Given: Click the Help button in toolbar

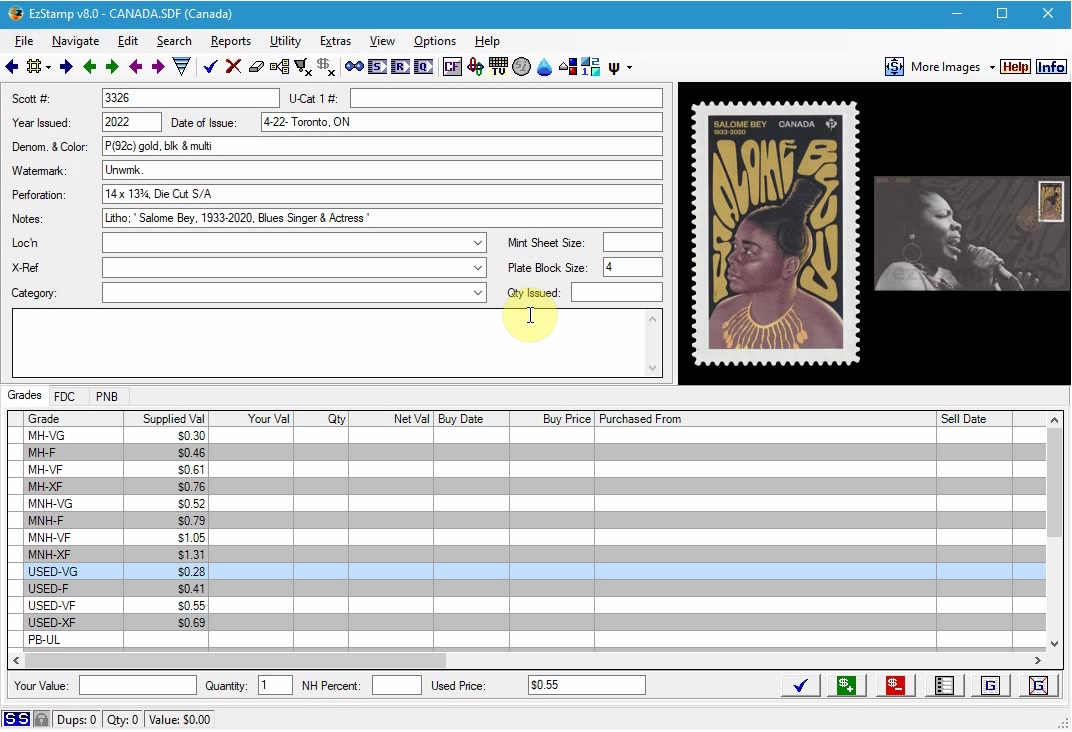Looking at the screenshot, I should pos(1015,67).
